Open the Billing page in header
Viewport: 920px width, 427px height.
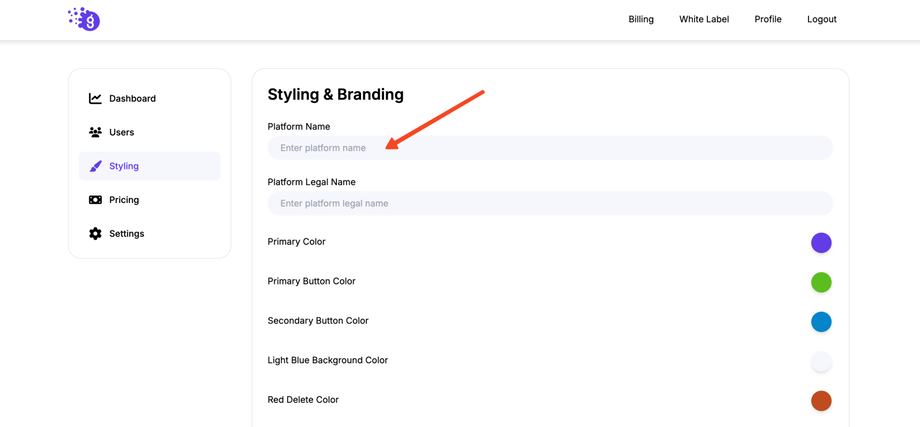[641, 19]
